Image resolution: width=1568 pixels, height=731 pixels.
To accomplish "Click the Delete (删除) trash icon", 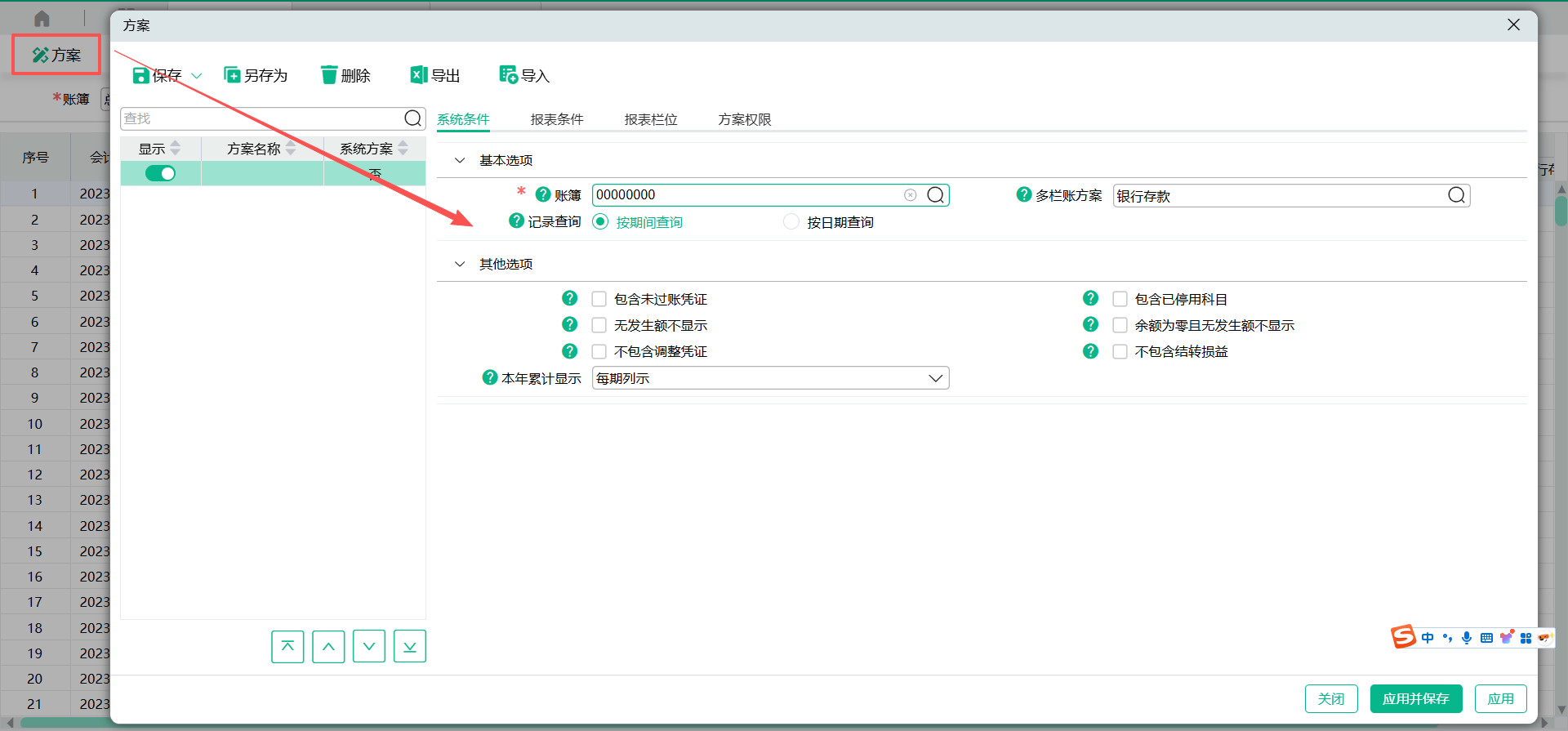I will click(x=329, y=76).
